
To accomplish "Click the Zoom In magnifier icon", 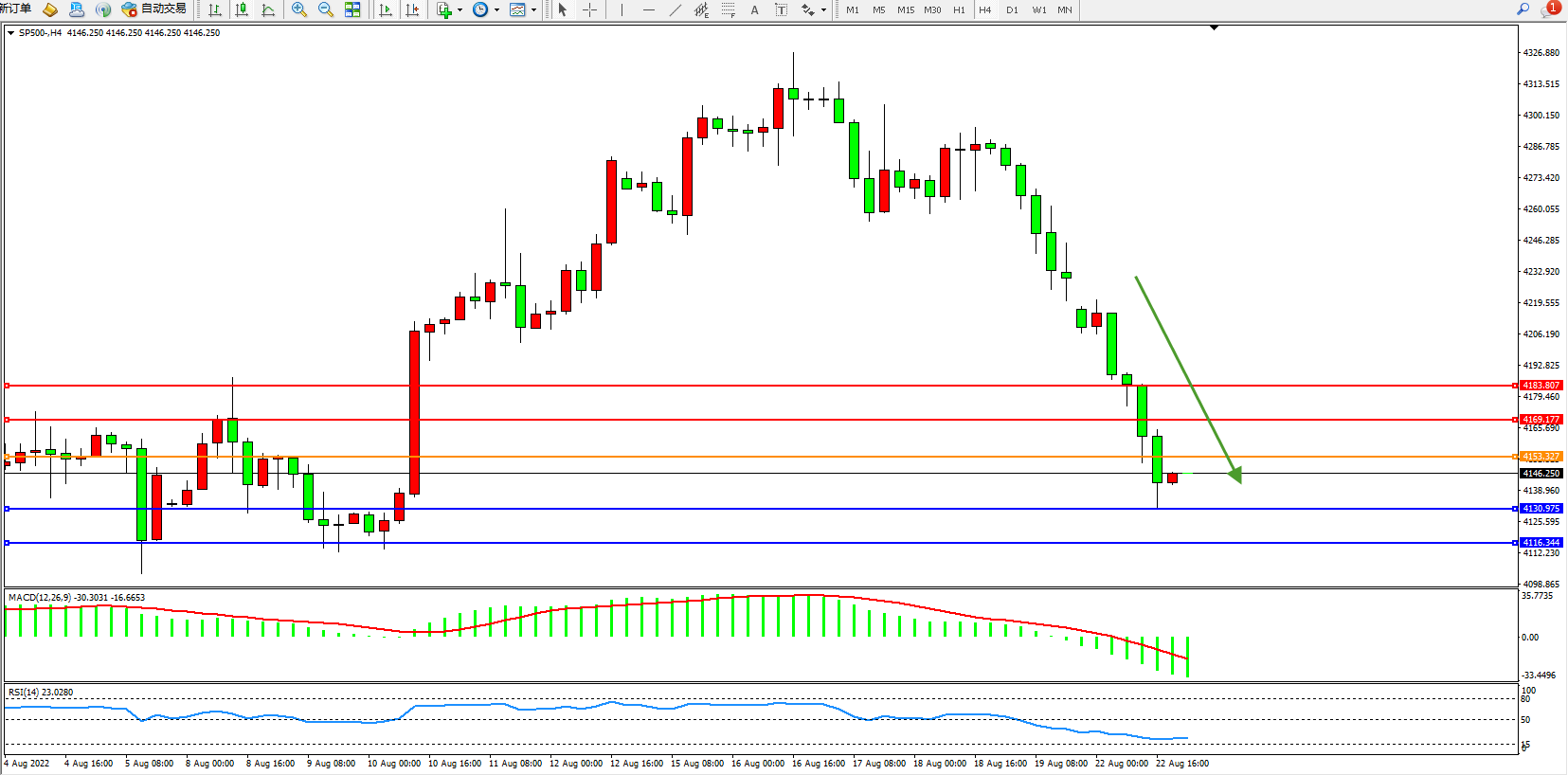I will 299,9.
